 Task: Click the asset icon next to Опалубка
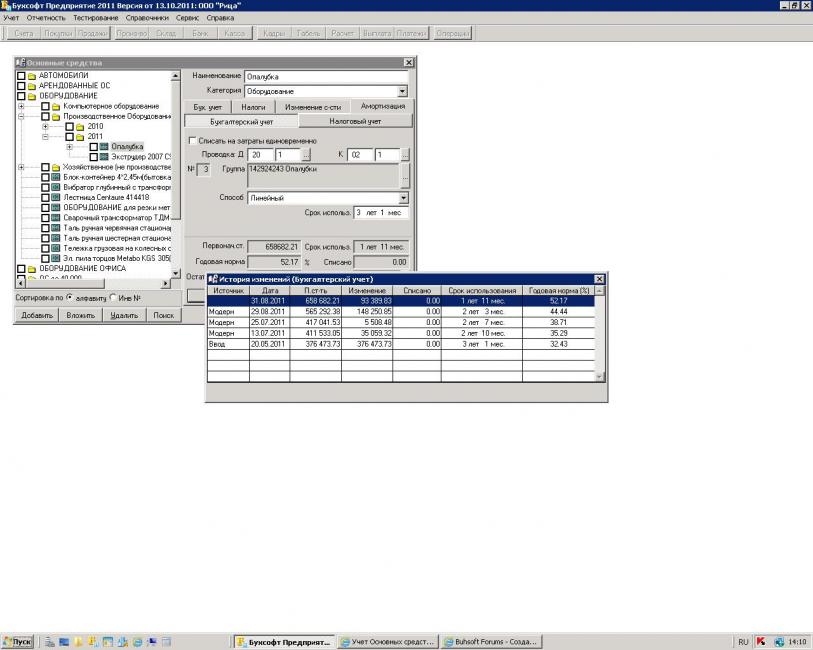click(105, 147)
